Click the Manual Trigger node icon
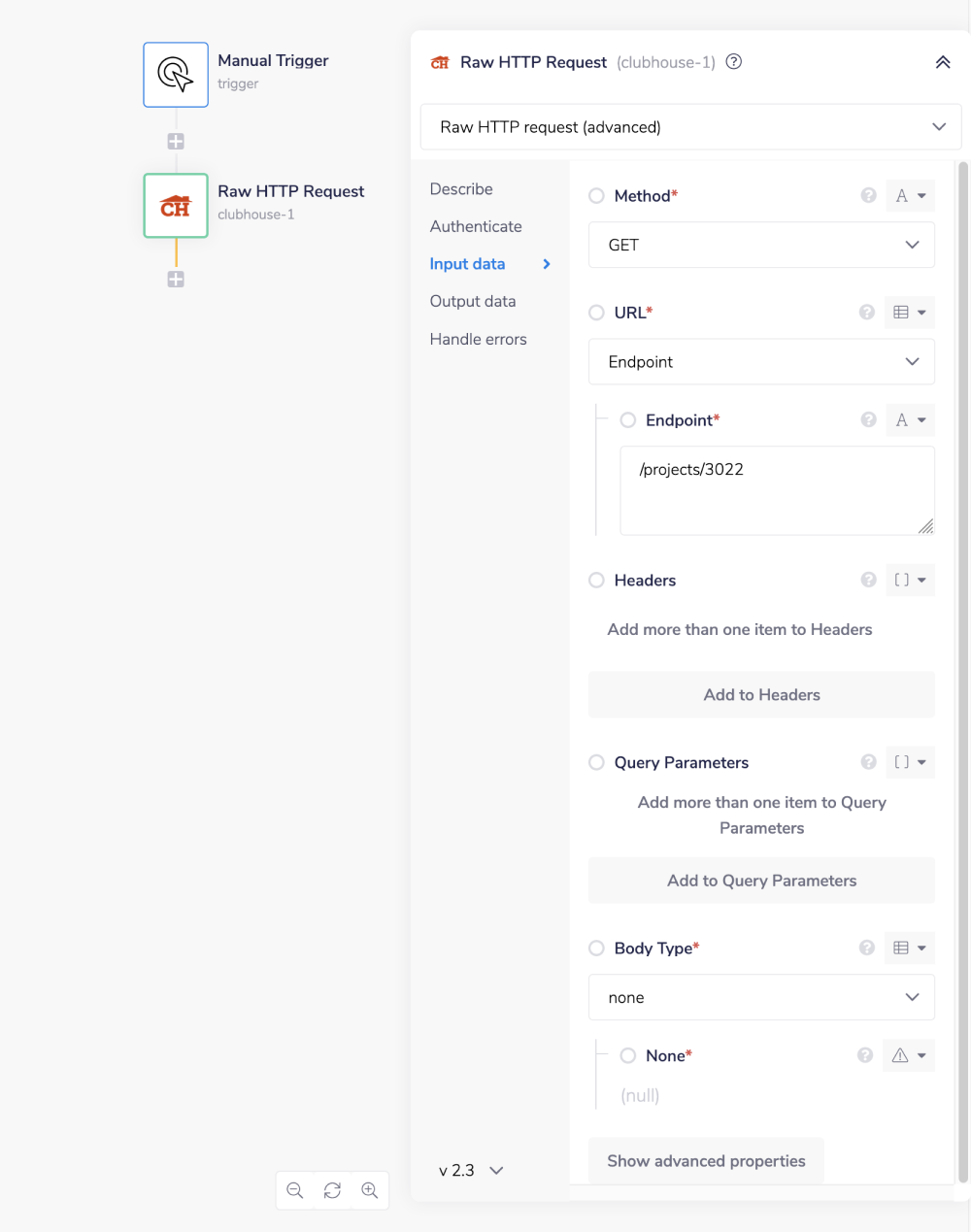 [x=176, y=75]
